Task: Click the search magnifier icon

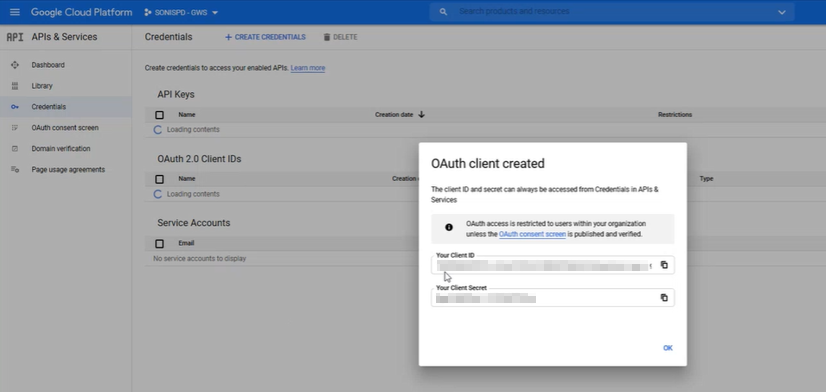Action: click(443, 12)
